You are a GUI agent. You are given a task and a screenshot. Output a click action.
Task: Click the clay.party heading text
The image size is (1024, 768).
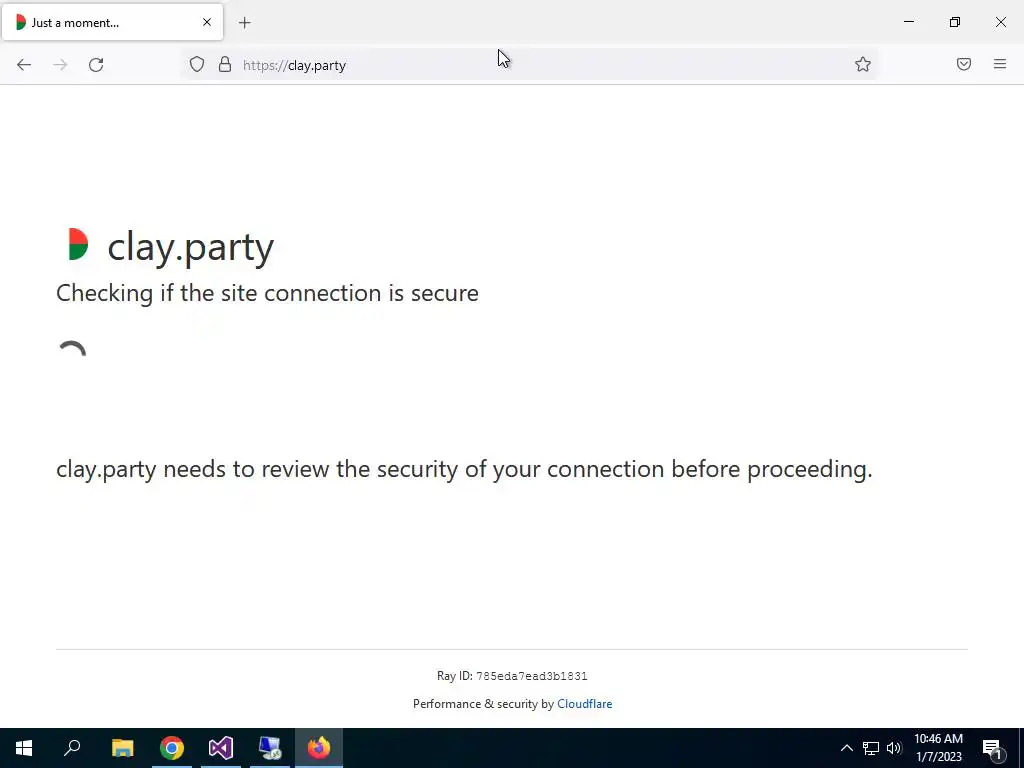coord(191,248)
